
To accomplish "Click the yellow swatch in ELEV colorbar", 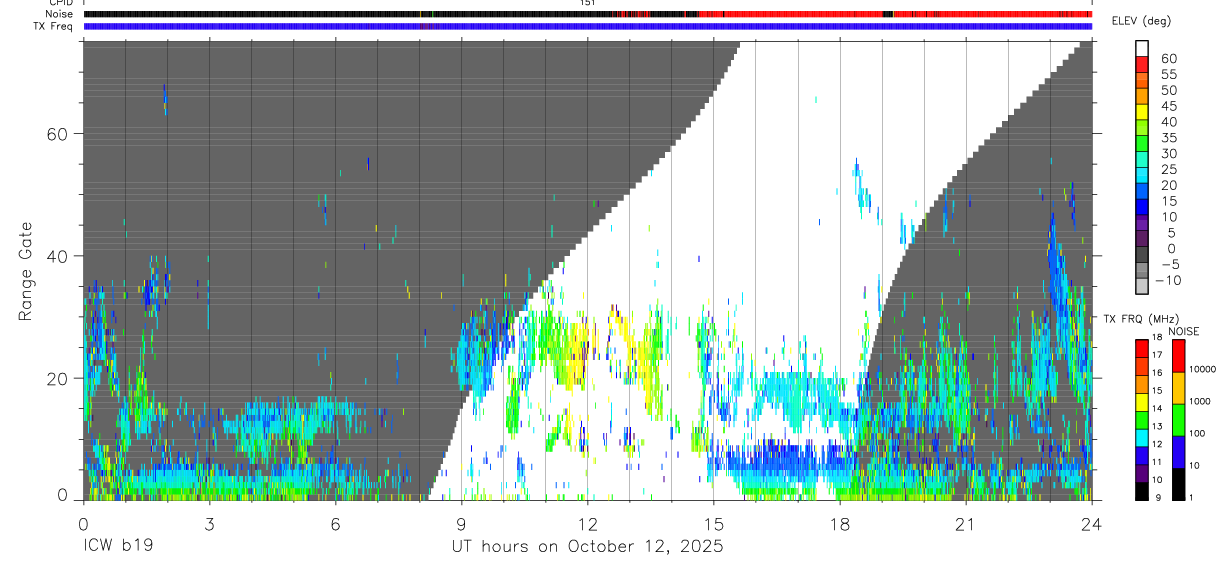I will (1143, 110).
